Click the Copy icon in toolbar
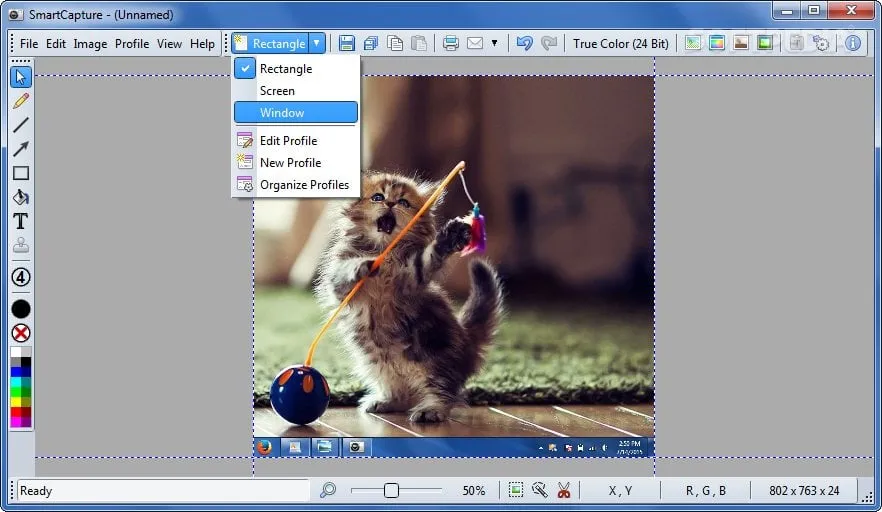Image resolution: width=882 pixels, height=512 pixels. pyautogui.click(x=395, y=43)
